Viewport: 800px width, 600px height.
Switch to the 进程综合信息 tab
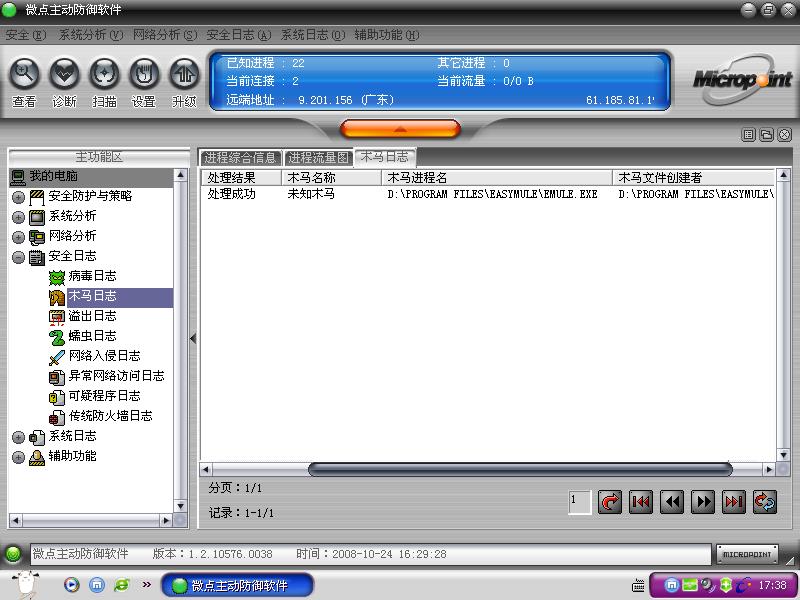(x=240, y=158)
